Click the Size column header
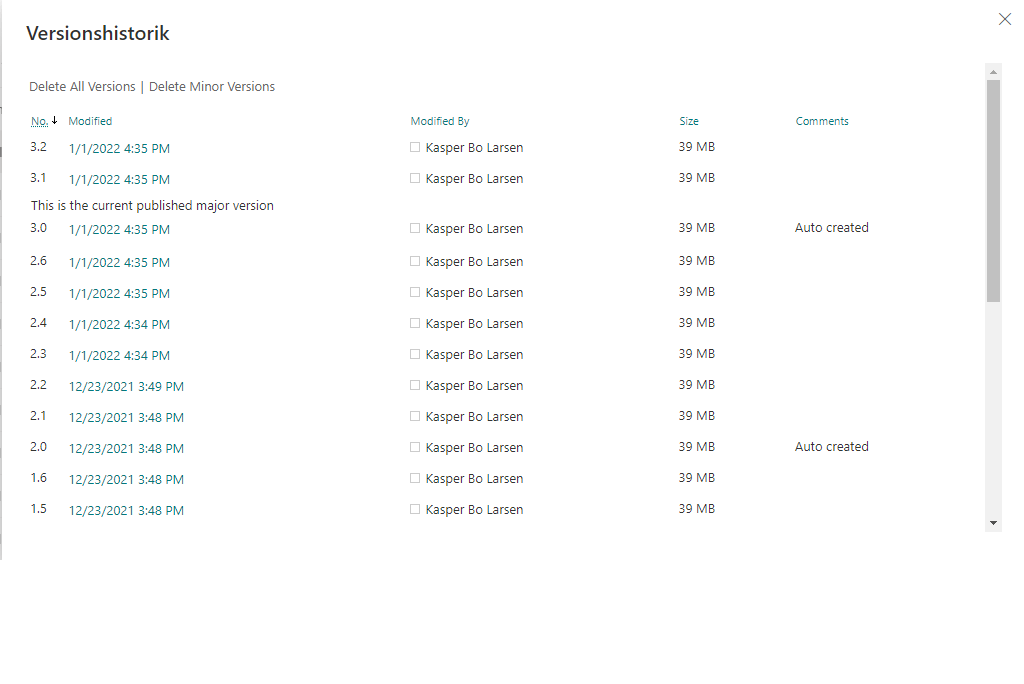The image size is (1024, 684). coord(688,120)
